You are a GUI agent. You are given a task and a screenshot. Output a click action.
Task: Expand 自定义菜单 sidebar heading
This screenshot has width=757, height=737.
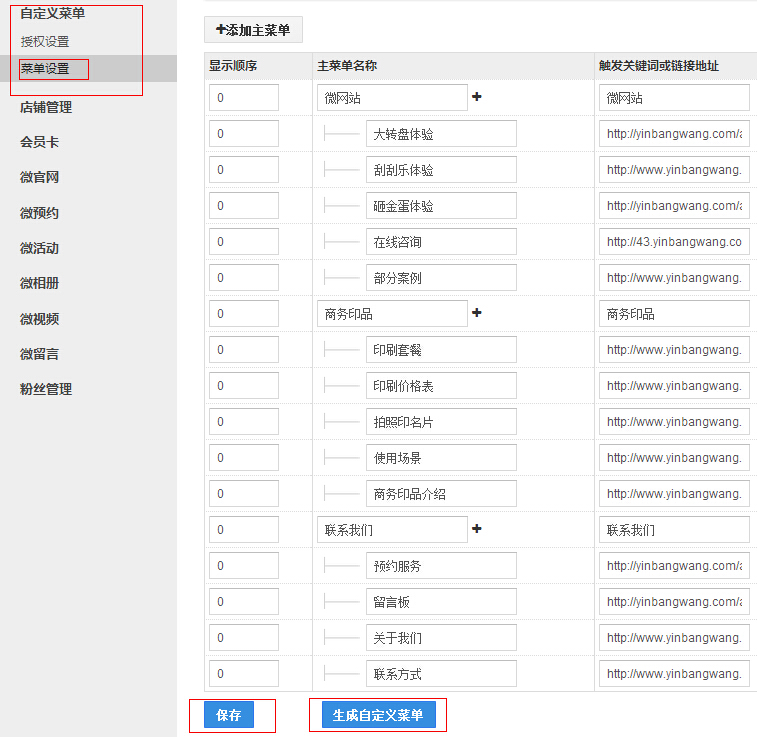tap(52, 13)
